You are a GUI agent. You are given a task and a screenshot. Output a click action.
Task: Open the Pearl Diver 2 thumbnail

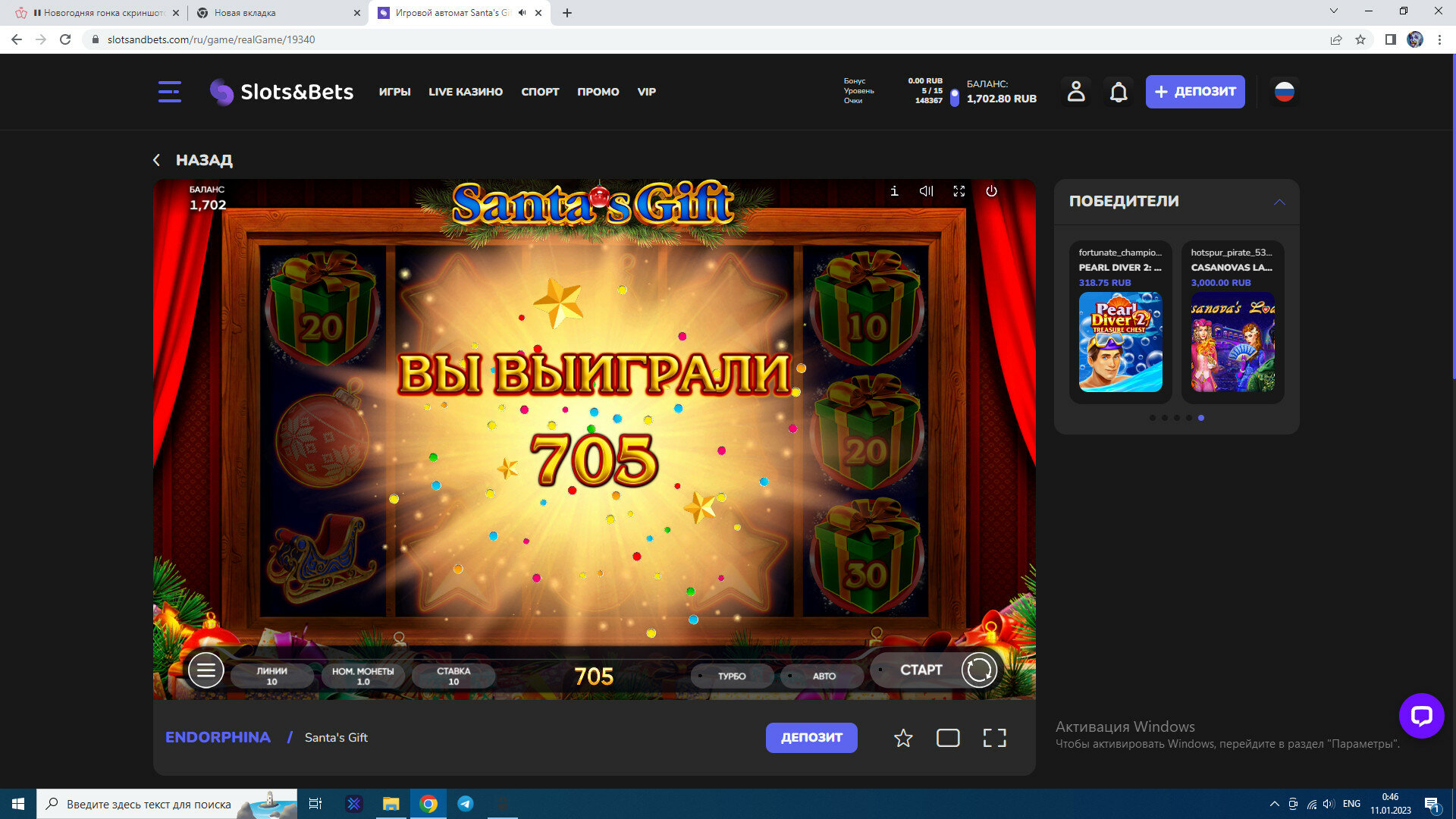[x=1120, y=342]
